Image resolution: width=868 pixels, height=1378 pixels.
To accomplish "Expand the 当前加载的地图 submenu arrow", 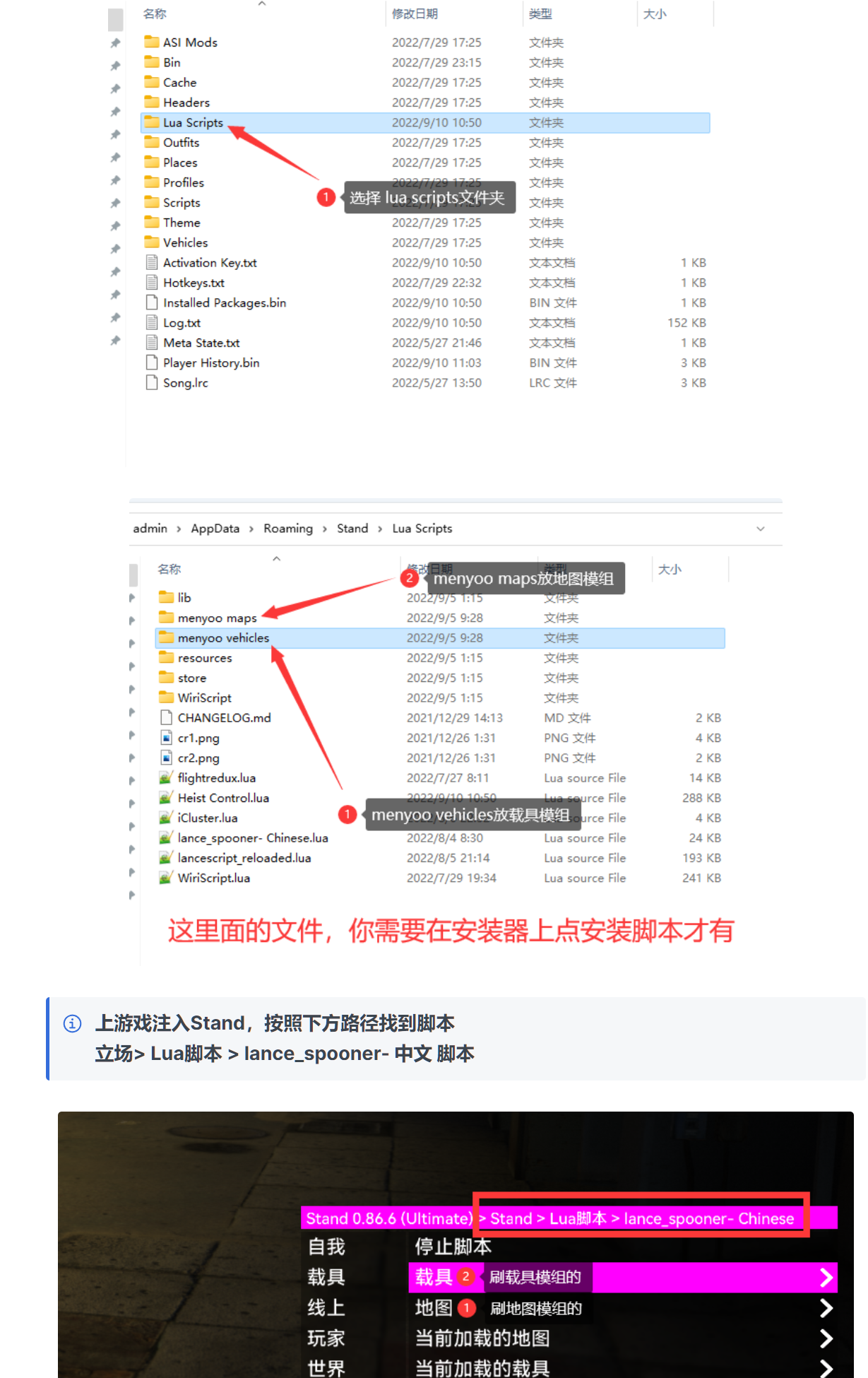I will click(826, 1338).
